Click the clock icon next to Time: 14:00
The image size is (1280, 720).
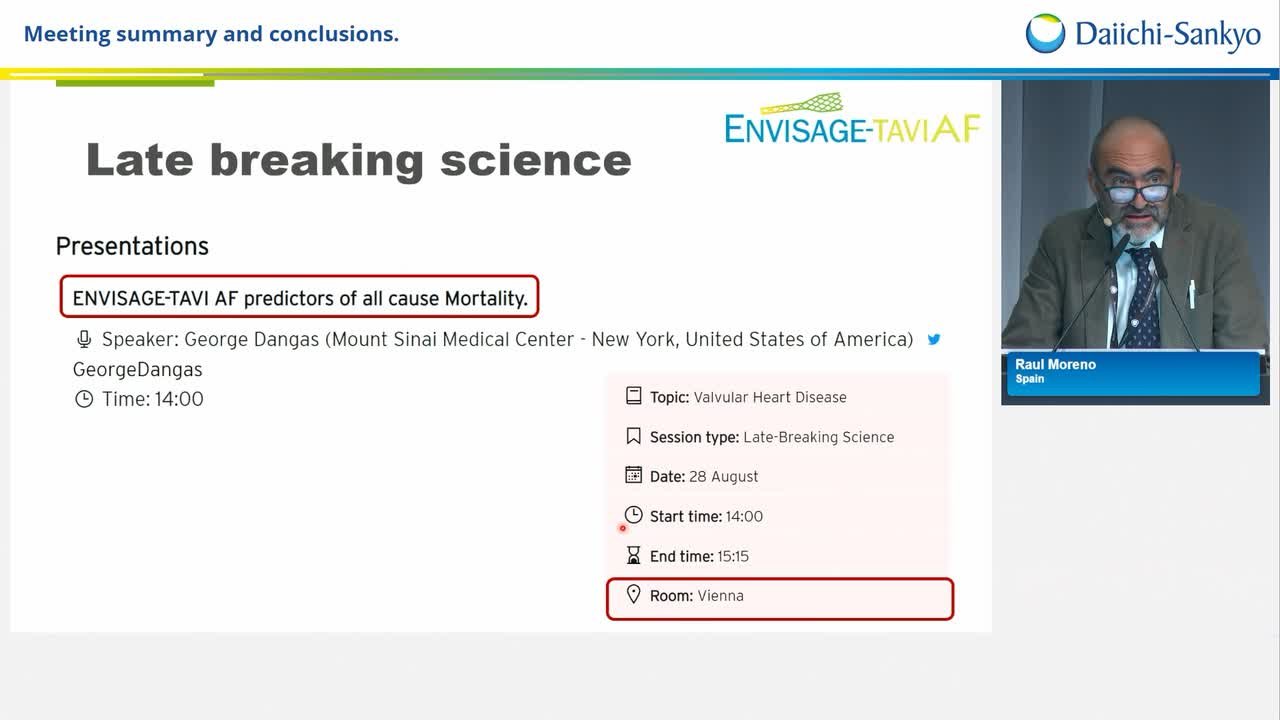click(x=84, y=399)
